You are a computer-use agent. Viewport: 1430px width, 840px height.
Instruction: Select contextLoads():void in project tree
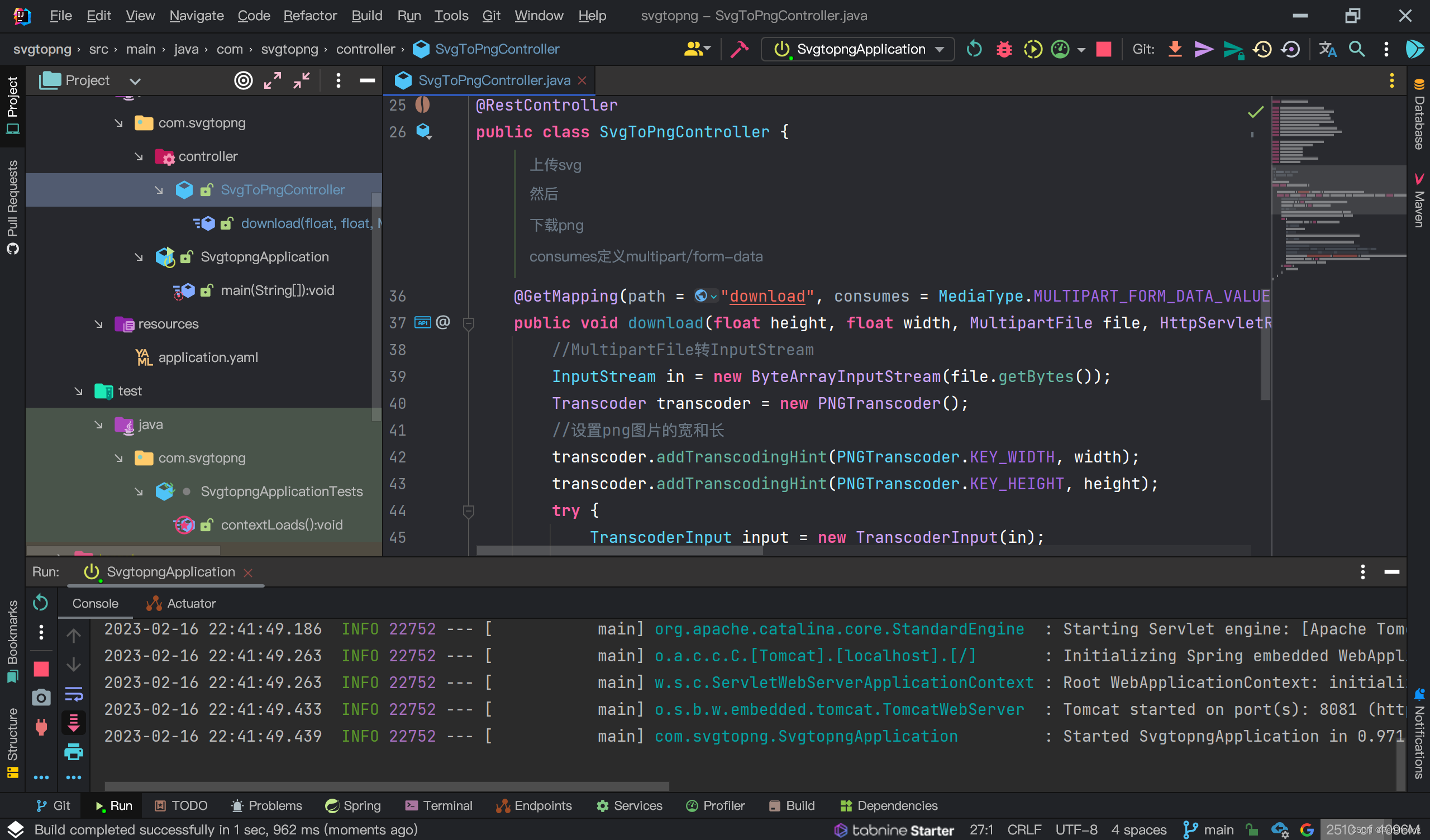pos(282,525)
